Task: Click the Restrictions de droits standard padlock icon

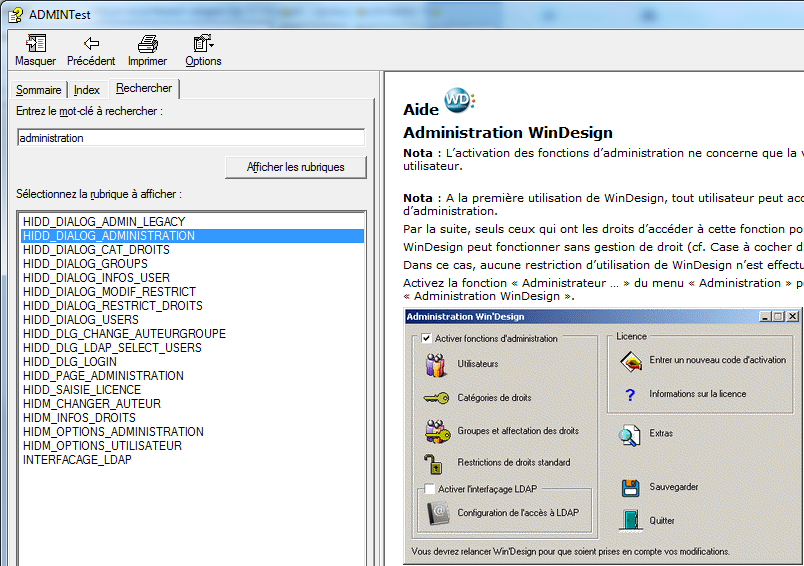Action: 433,464
